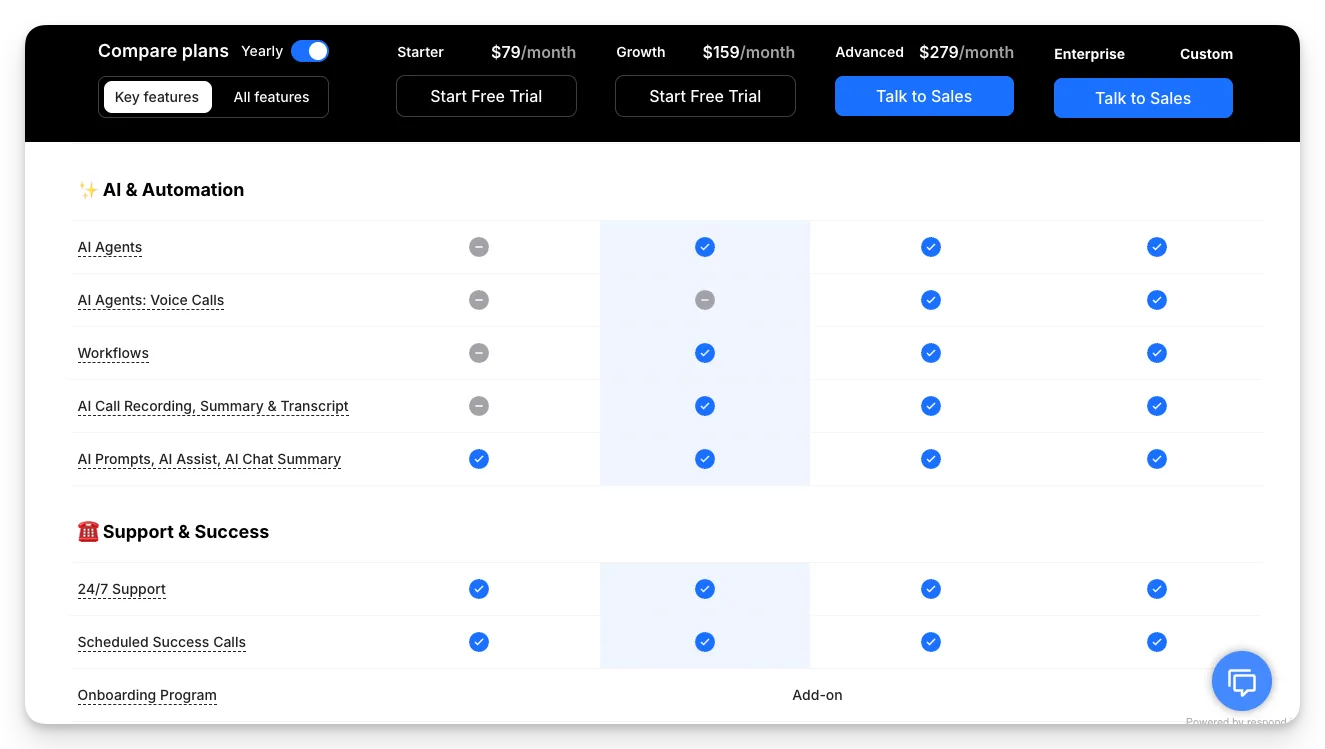Viewport: 1325px width, 749px height.
Task: Open the Onboarding Program feature link
Action: [x=147, y=695]
